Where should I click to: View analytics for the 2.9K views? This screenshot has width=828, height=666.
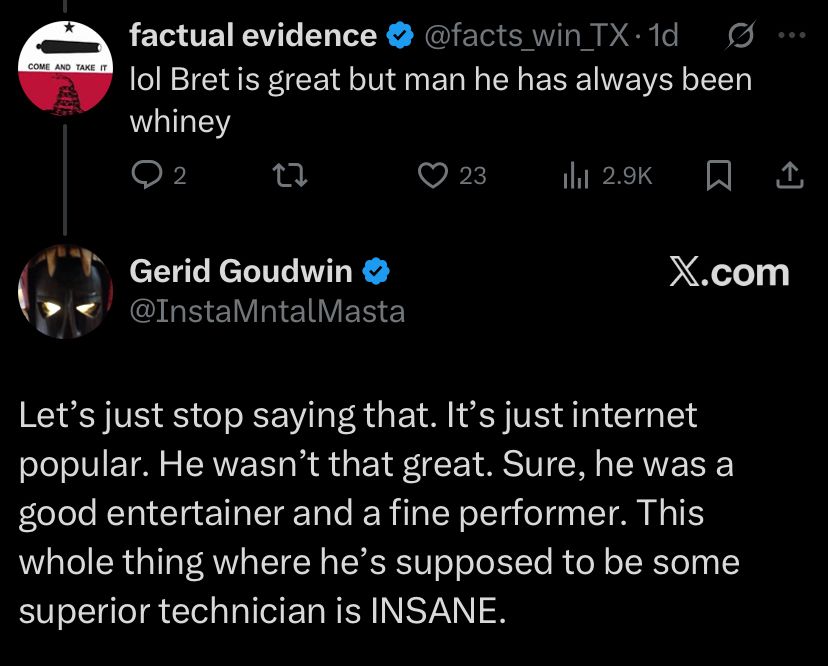[575, 176]
